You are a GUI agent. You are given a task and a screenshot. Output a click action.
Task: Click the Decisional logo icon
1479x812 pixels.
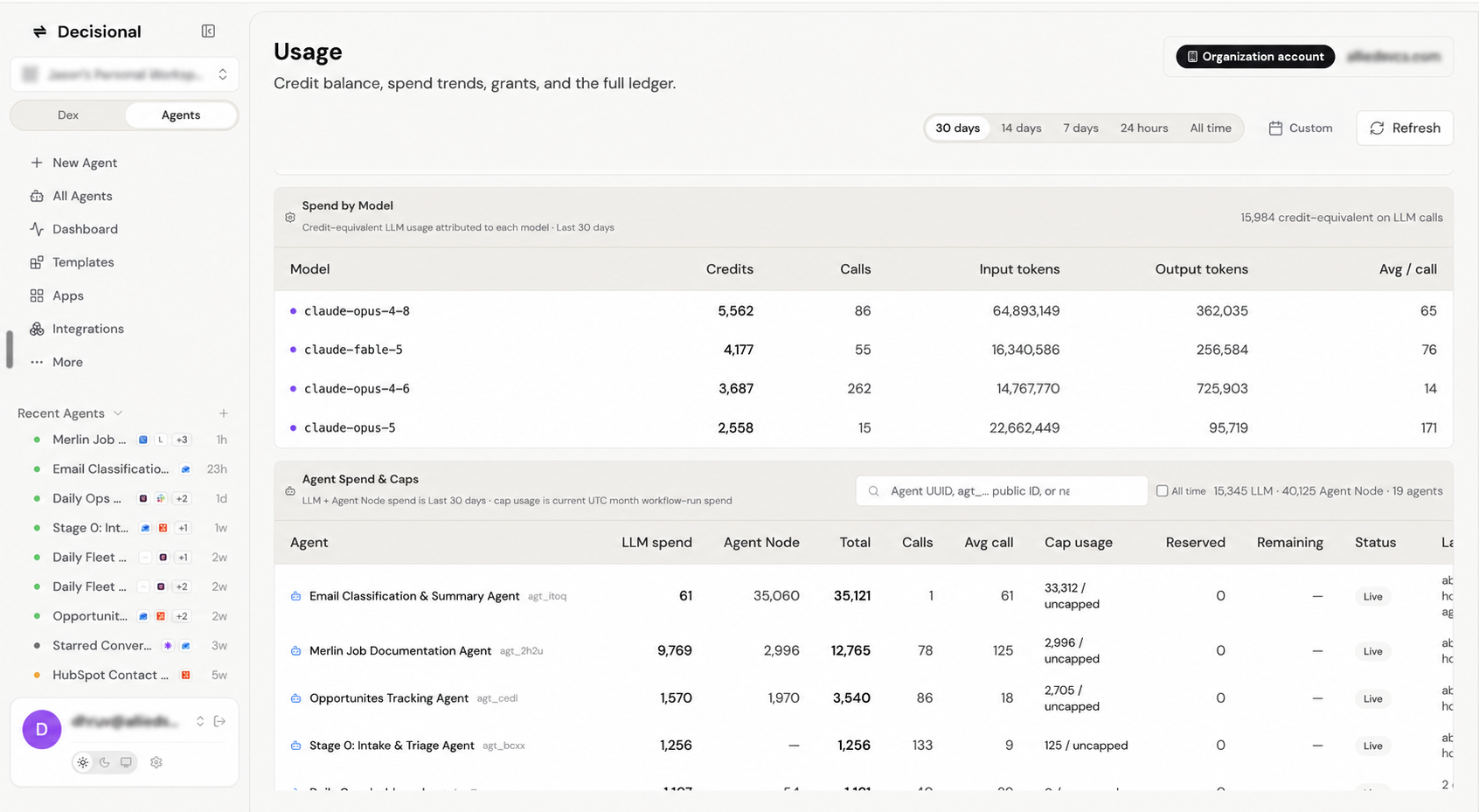click(x=39, y=31)
